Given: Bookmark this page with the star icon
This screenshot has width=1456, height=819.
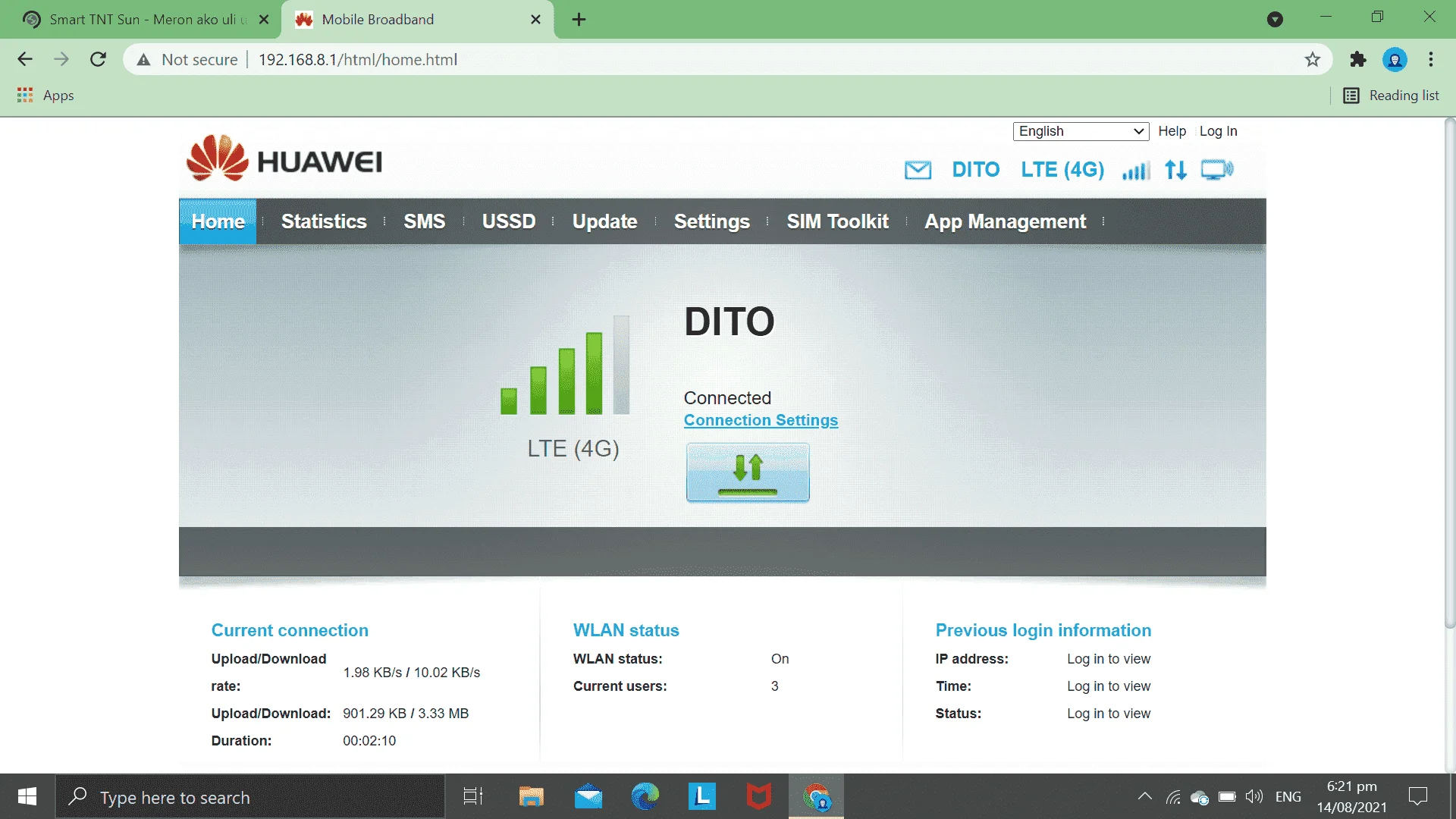Looking at the screenshot, I should 1313,60.
